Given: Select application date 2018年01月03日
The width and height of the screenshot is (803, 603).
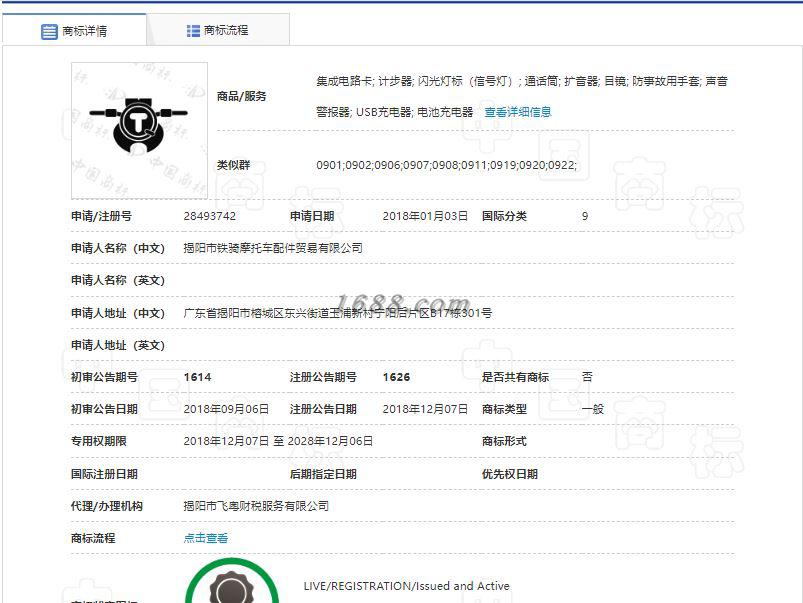Looking at the screenshot, I should tap(425, 216).
